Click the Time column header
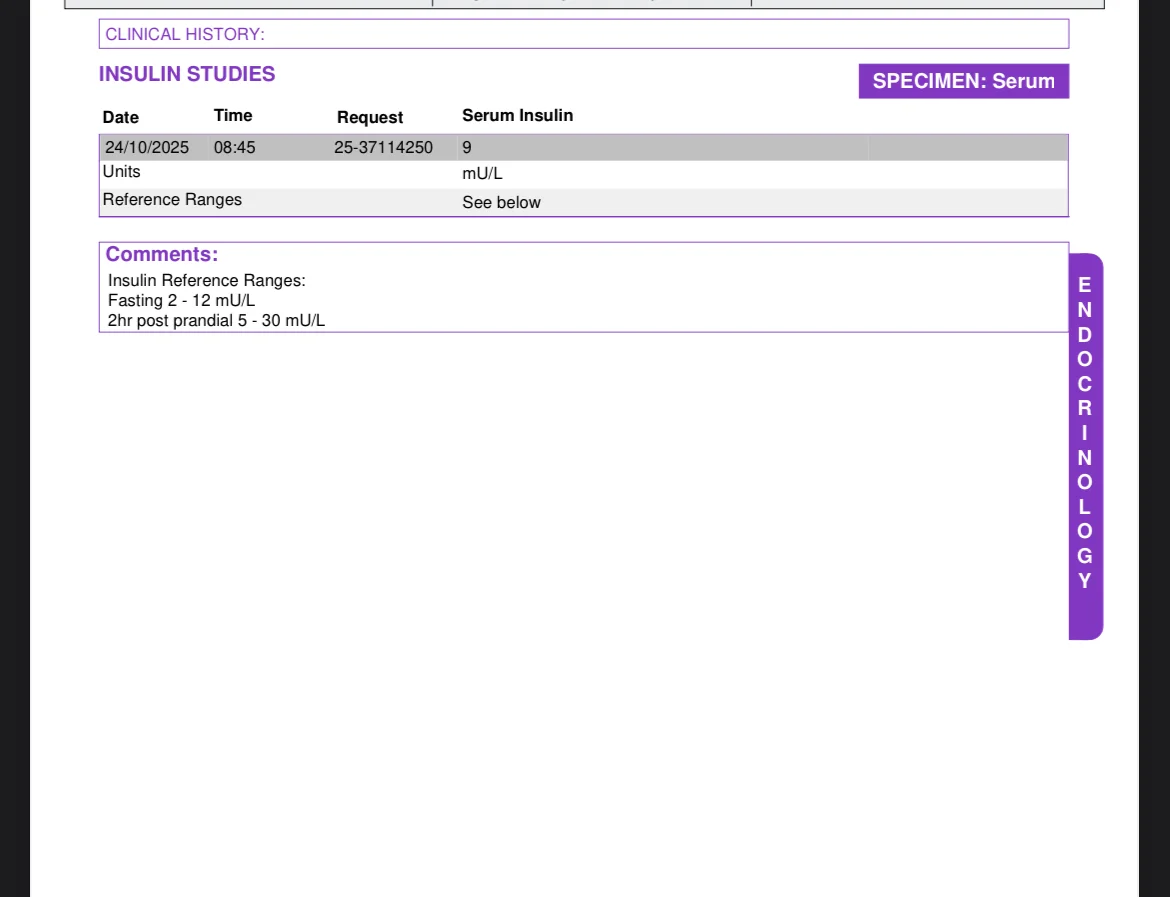This screenshot has width=1170, height=897. tap(233, 116)
